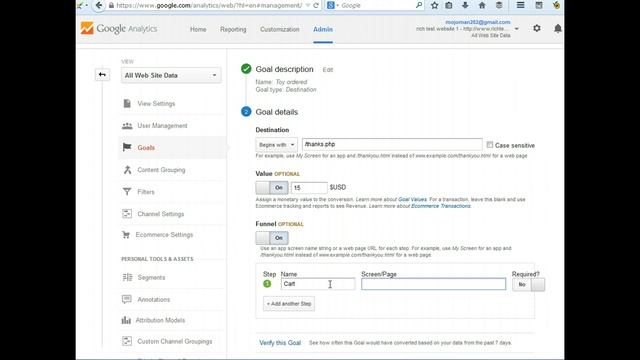Go to the Home tab
This screenshot has height=360, width=640.
click(198, 29)
